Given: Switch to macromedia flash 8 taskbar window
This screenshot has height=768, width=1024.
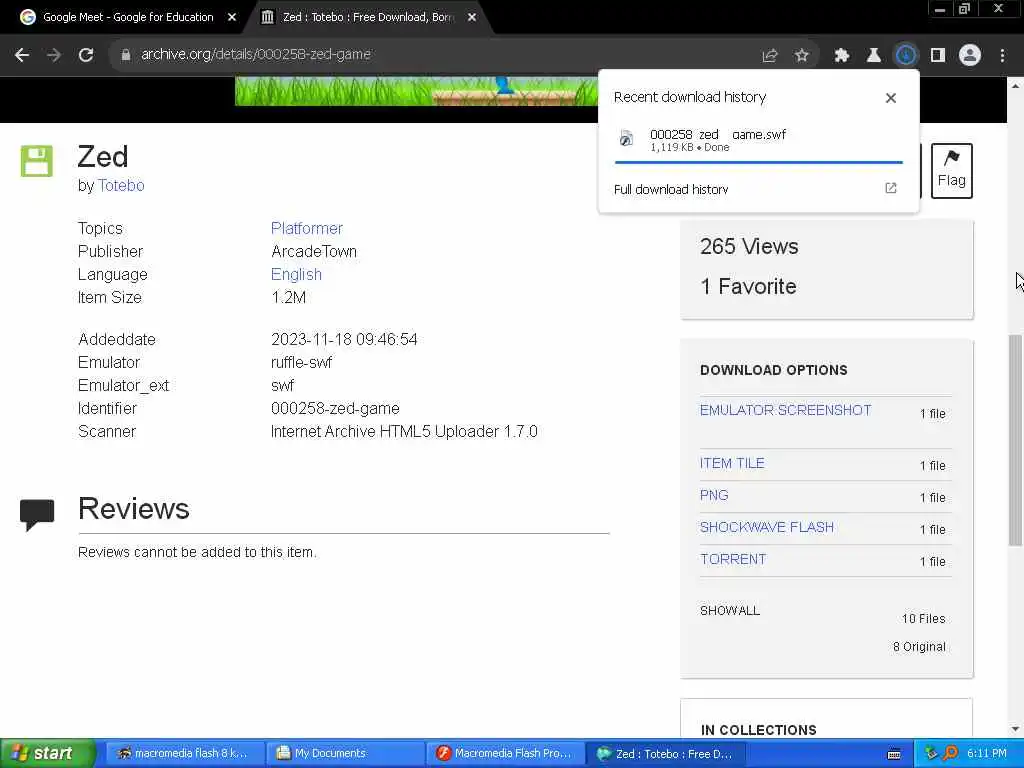Looking at the screenshot, I should coord(184,754).
